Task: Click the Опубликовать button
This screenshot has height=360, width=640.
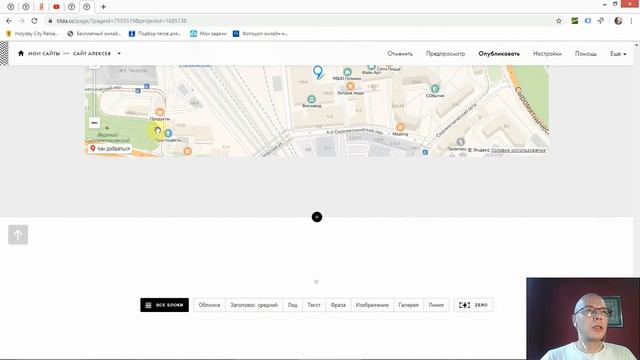Action: [499, 53]
